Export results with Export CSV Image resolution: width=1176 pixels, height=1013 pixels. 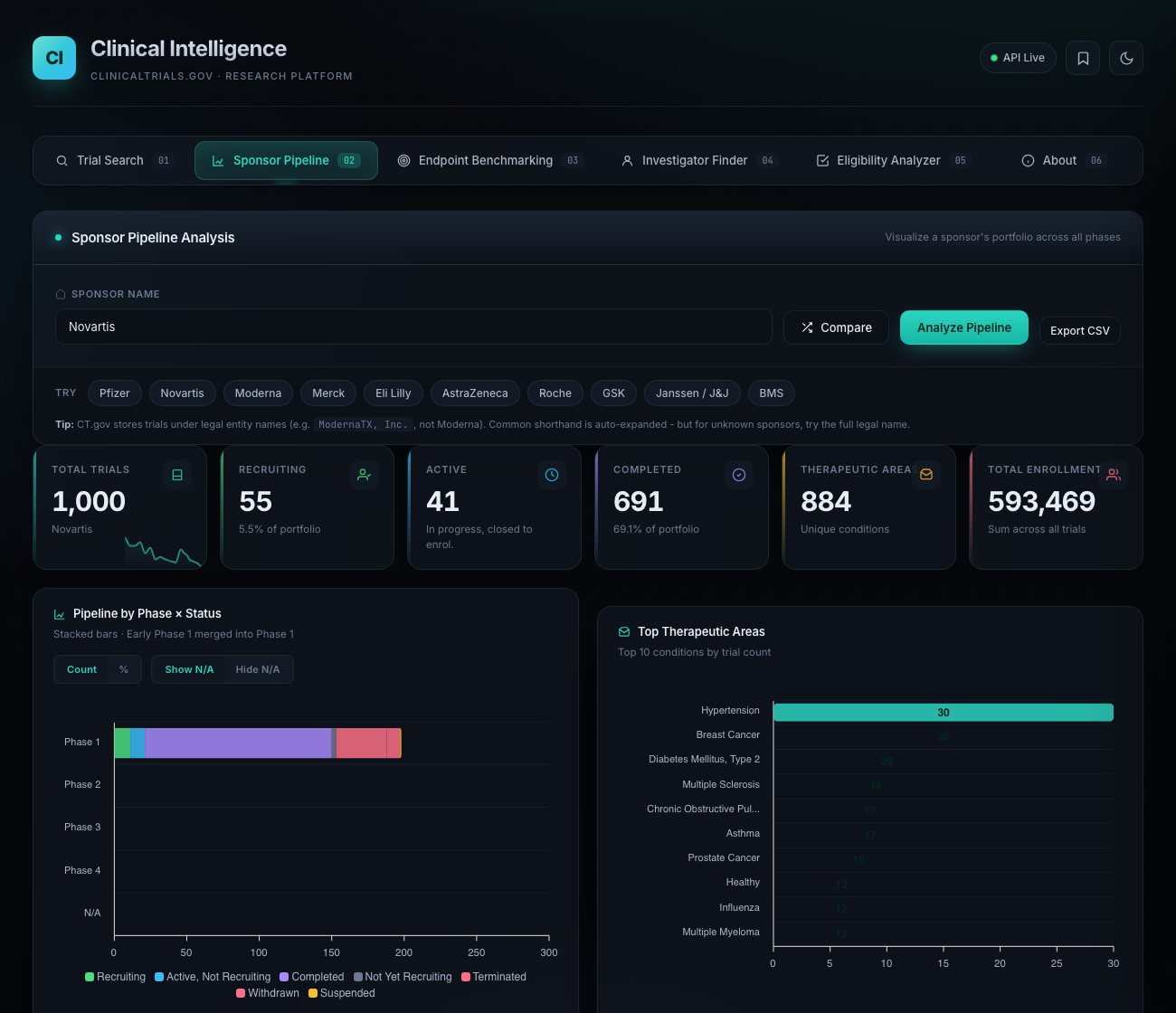[1080, 331]
